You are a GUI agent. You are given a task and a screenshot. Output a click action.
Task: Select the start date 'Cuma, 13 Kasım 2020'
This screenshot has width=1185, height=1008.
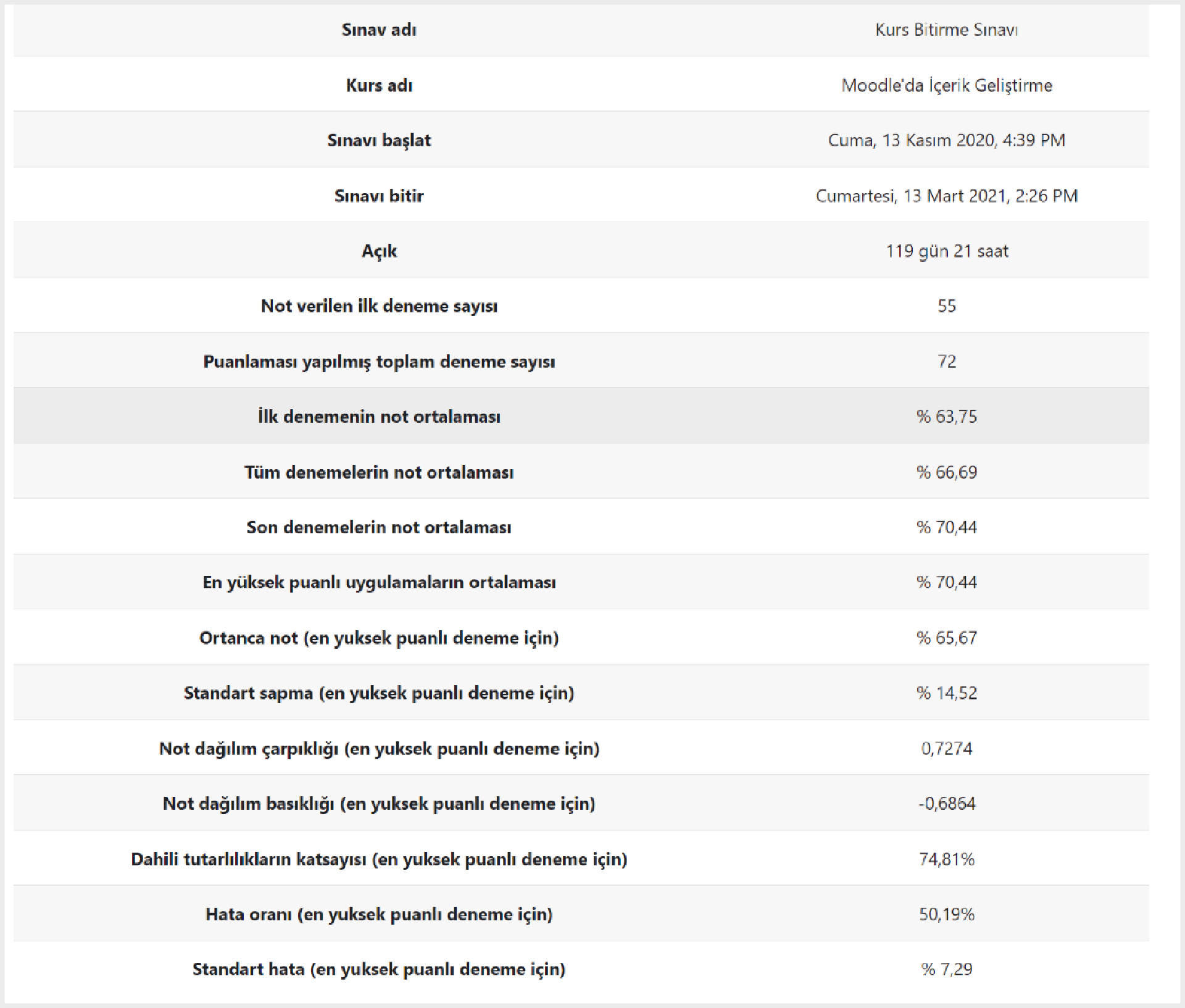912,140
